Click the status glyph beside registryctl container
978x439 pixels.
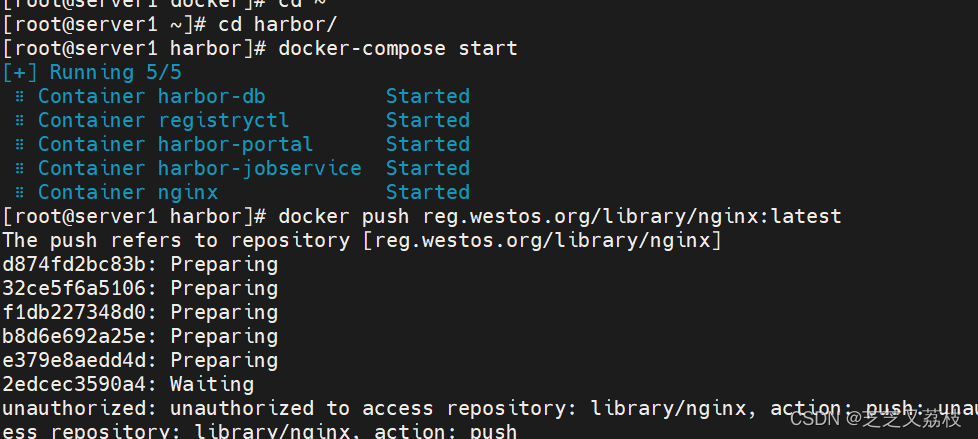(x=20, y=121)
